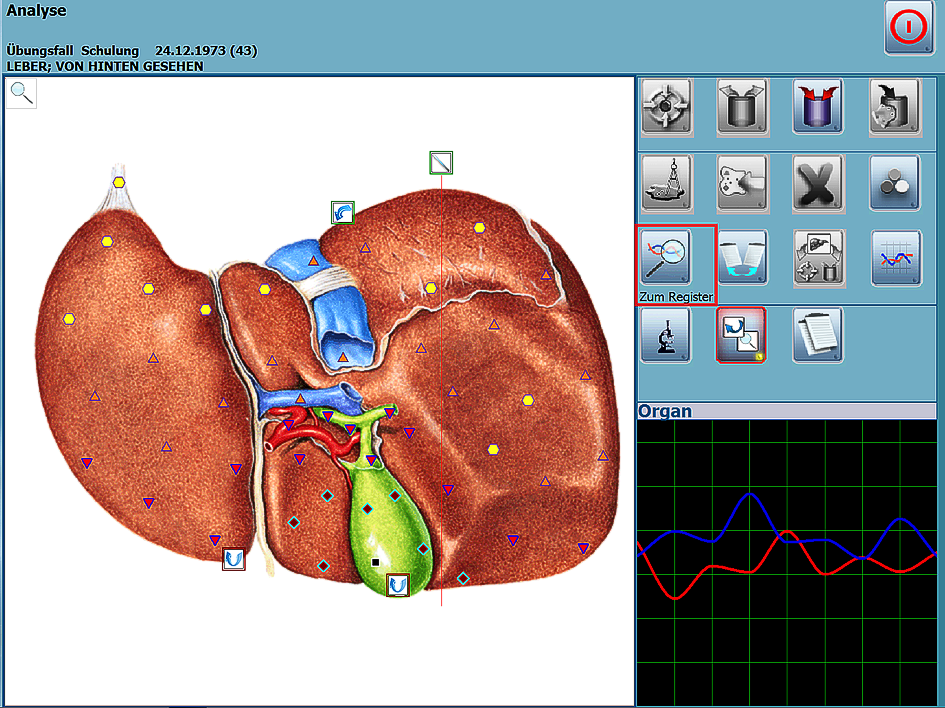This screenshot has width=945, height=708.
Task: Click the slash handle atop the red line
Action: (x=441, y=163)
